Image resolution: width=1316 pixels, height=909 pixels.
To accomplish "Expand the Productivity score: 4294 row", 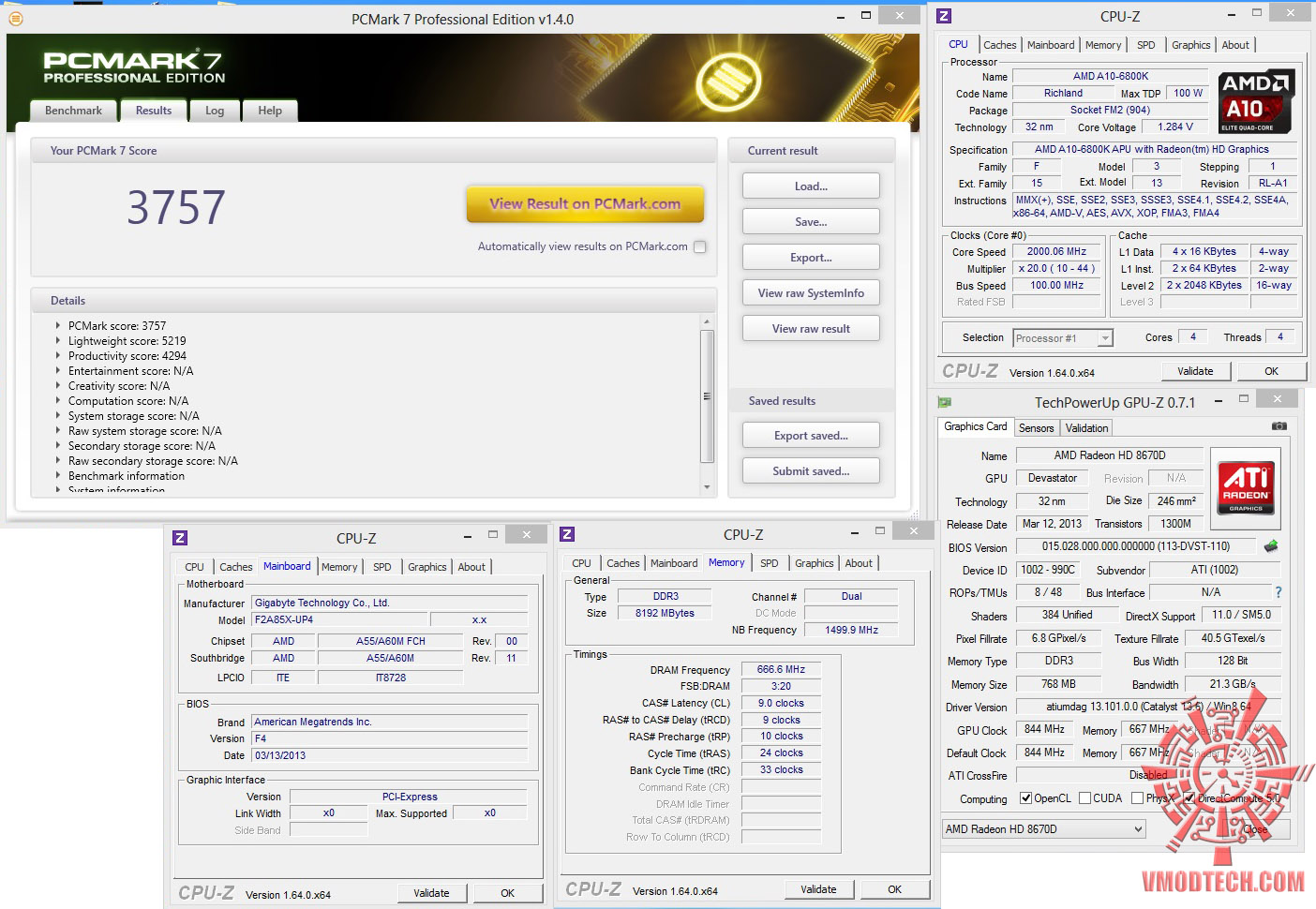I will tap(57, 356).
